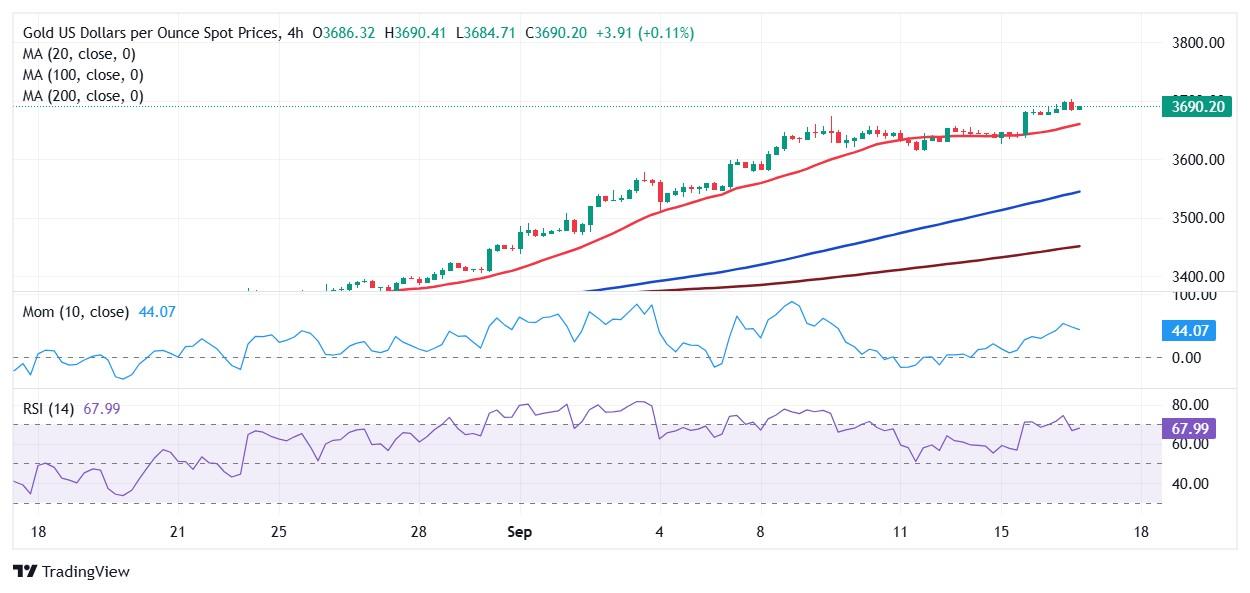Click the green 3690.20 current price tag
1250x593 pixels.
1196,107
